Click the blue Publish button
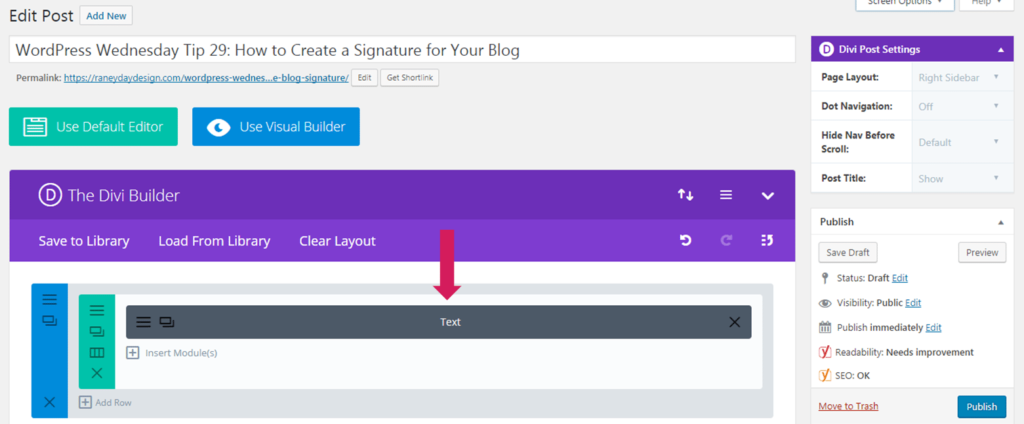1024x424 pixels. coord(982,406)
